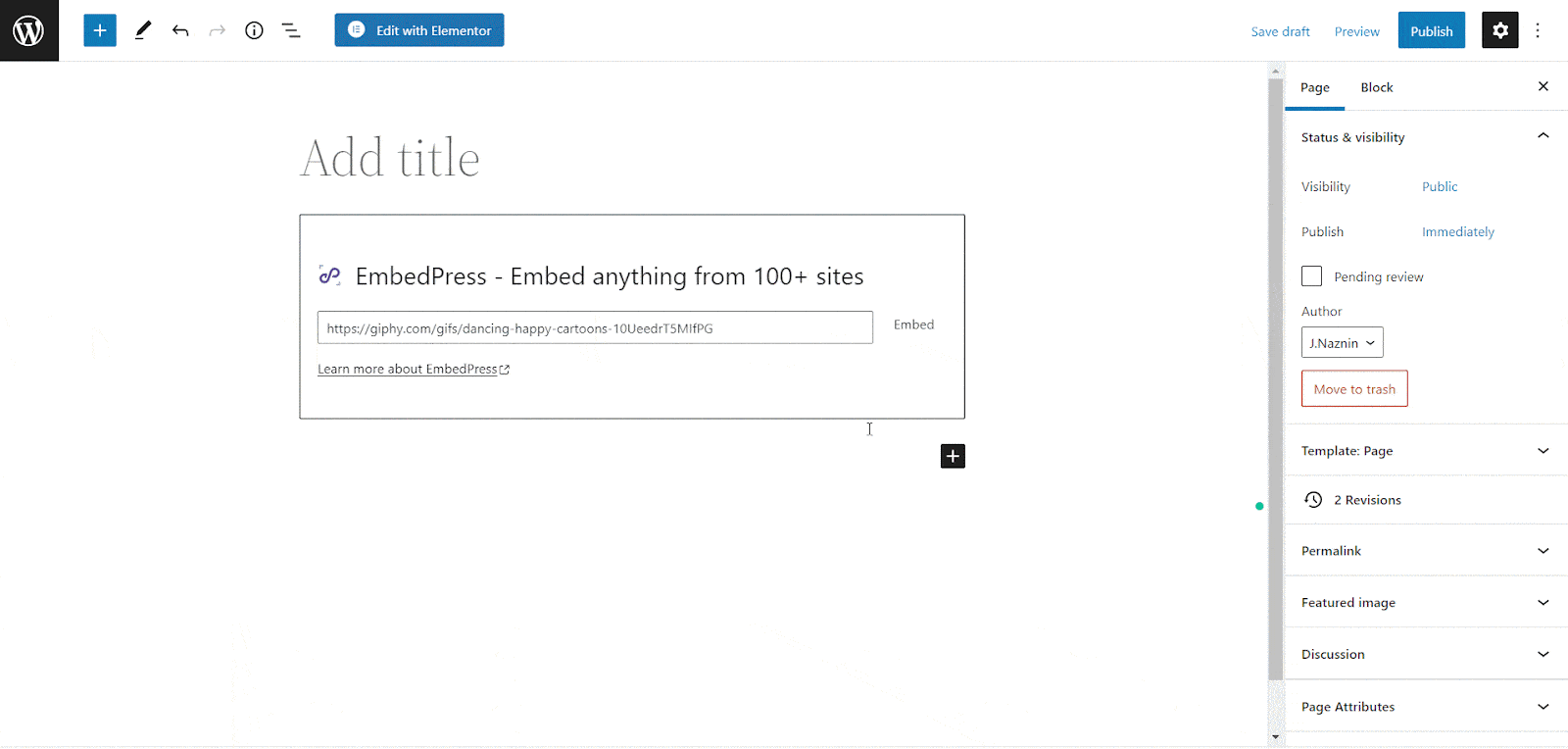Toggle the settings gear sidebar
Screen dimensions: 1568x749
[x=1500, y=30]
